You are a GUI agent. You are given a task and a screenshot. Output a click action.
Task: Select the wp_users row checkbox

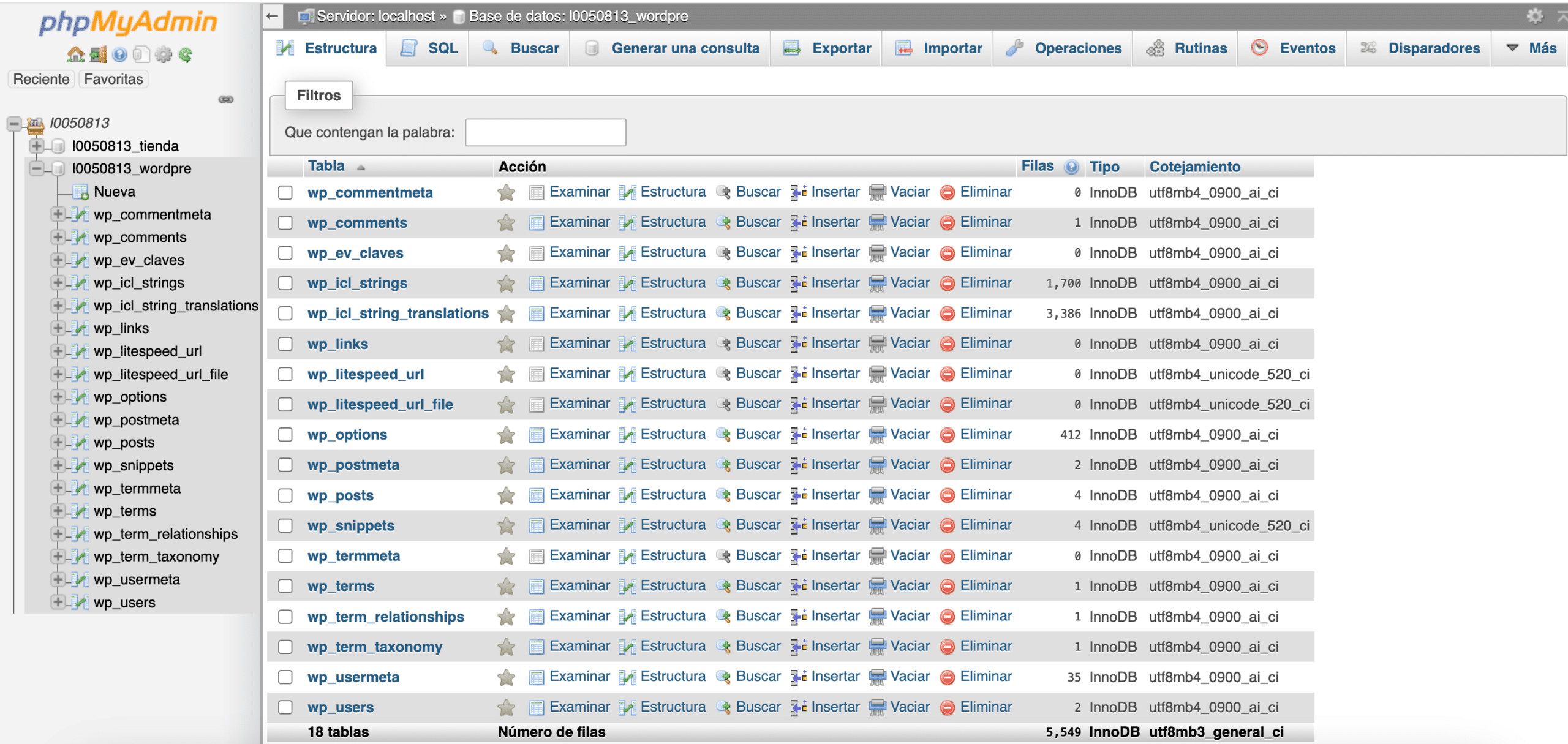[x=285, y=707]
